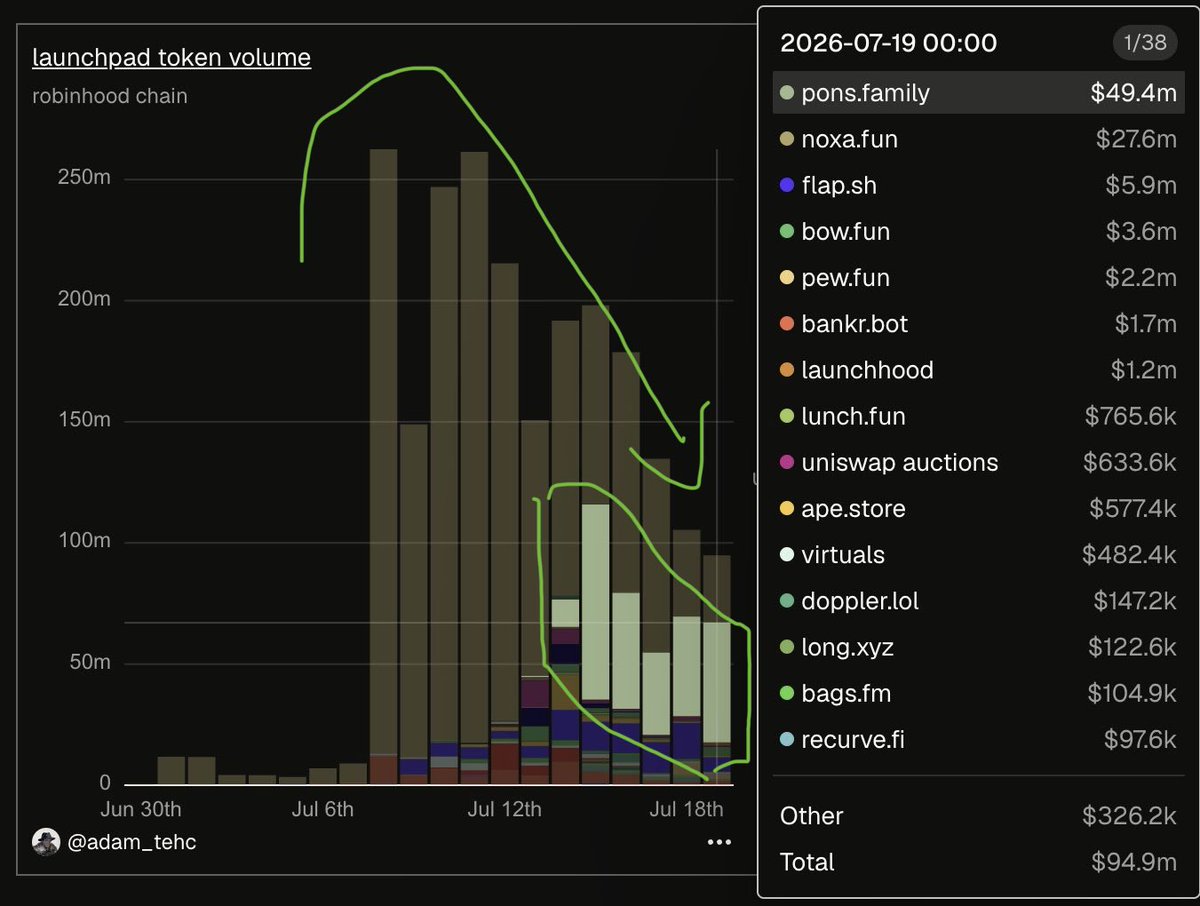Select the launchhood legend label
Image resolution: width=1200 pixels, height=906 pixels.
pos(868,370)
